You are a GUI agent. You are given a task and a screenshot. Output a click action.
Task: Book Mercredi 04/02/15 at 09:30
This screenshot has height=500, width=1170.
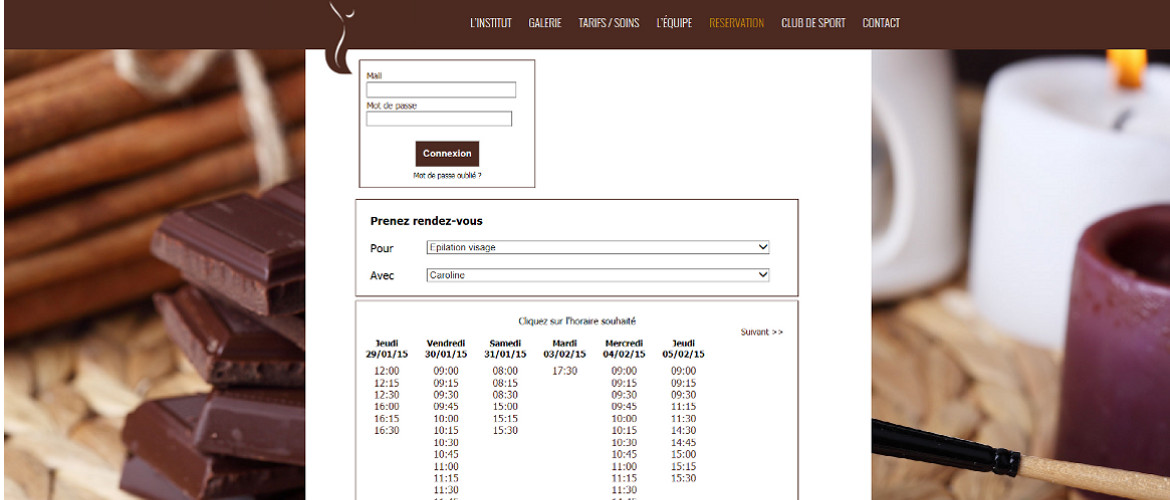pyautogui.click(x=625, y=395)
